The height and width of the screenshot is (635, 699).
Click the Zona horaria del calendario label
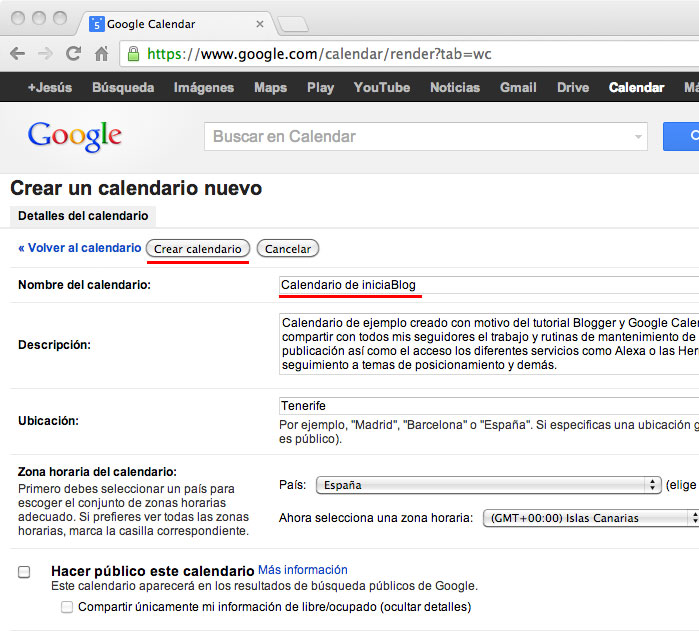pos(97,472)
